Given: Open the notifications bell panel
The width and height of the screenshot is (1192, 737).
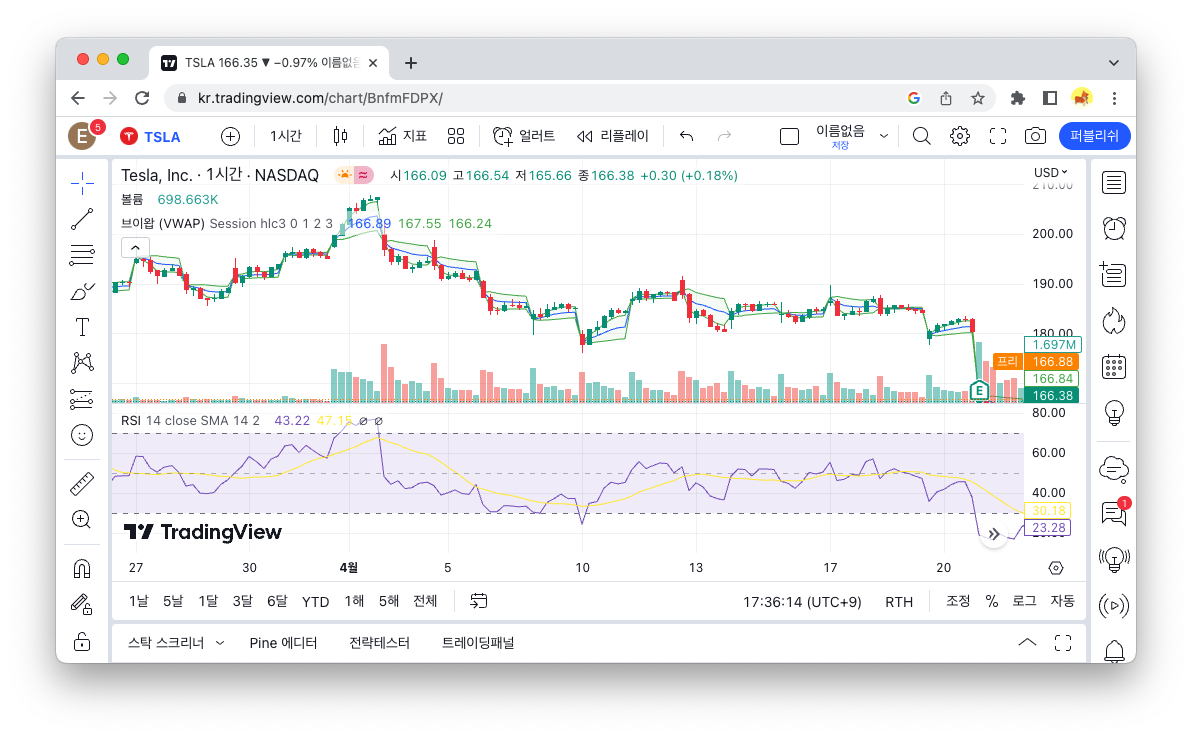Looking at the screenshot, I should (1114, 651).
